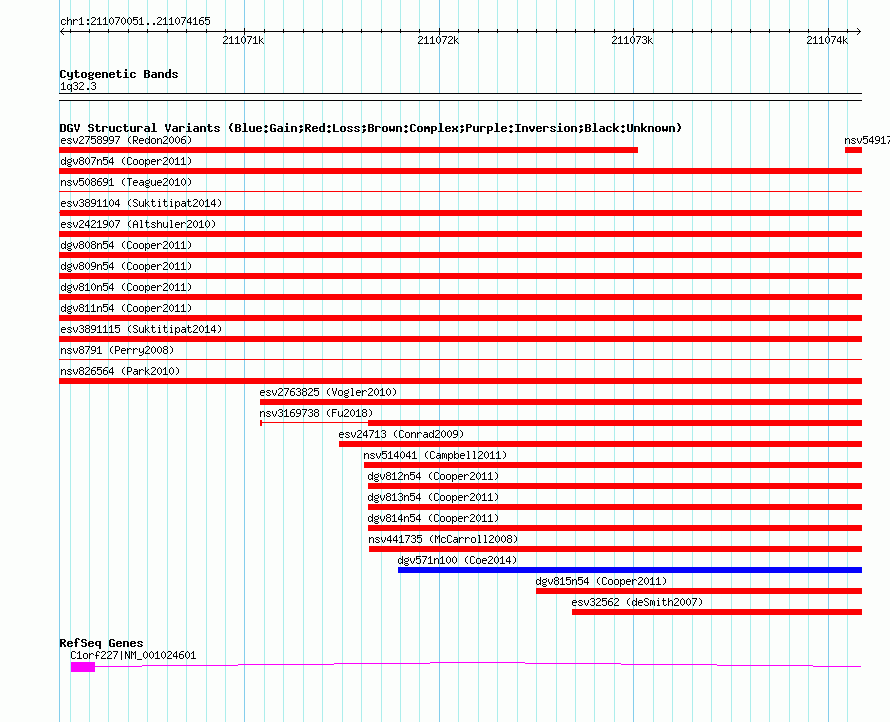Image resolution: width=890 pixels, height=722 pixels.
Task: Click the 1q32.3 band label
Action: click(x=78, y=86)
